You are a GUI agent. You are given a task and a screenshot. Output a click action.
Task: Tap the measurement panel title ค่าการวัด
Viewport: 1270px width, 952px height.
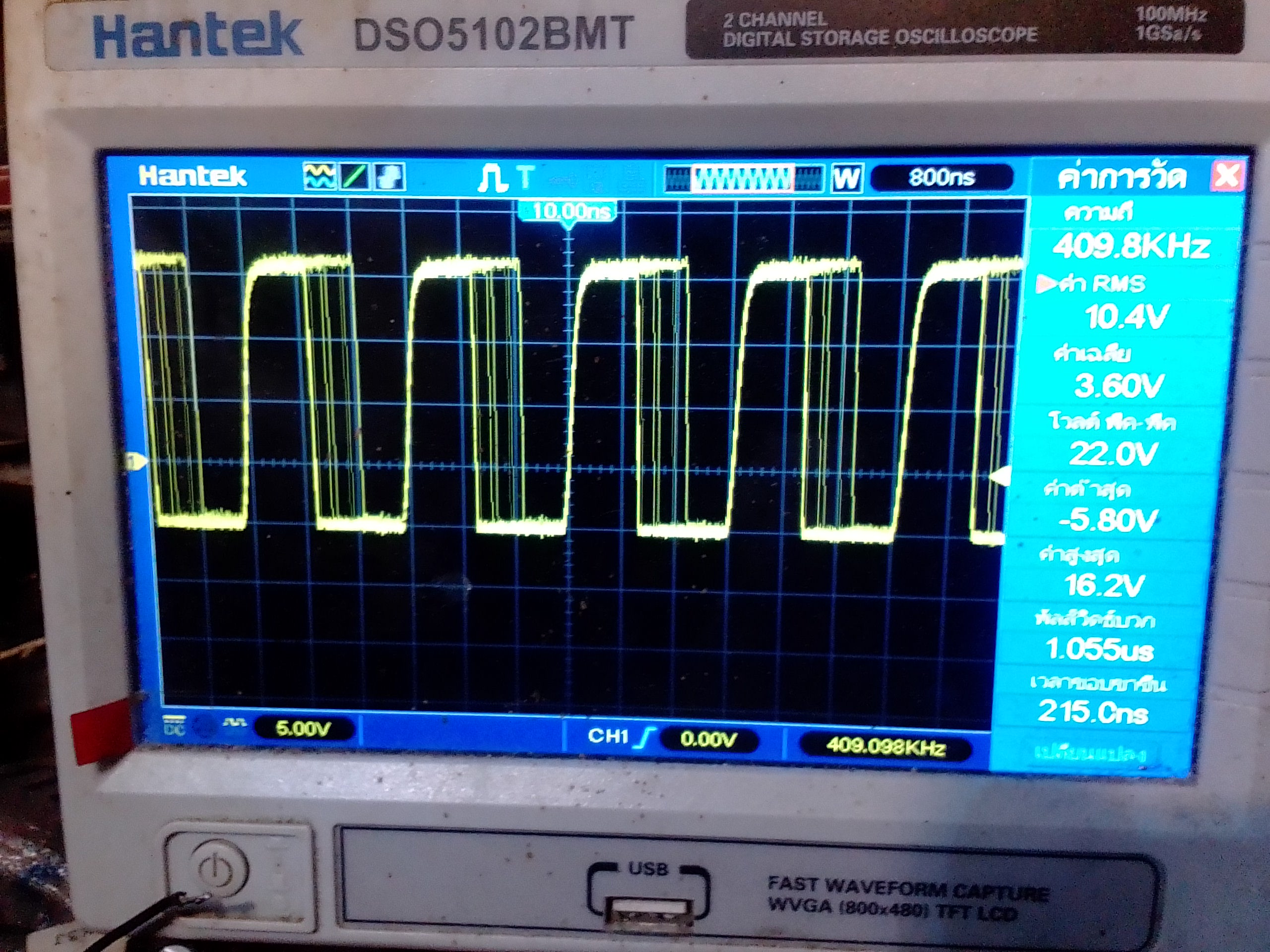pyautogui.click(x=1123, y=177)
